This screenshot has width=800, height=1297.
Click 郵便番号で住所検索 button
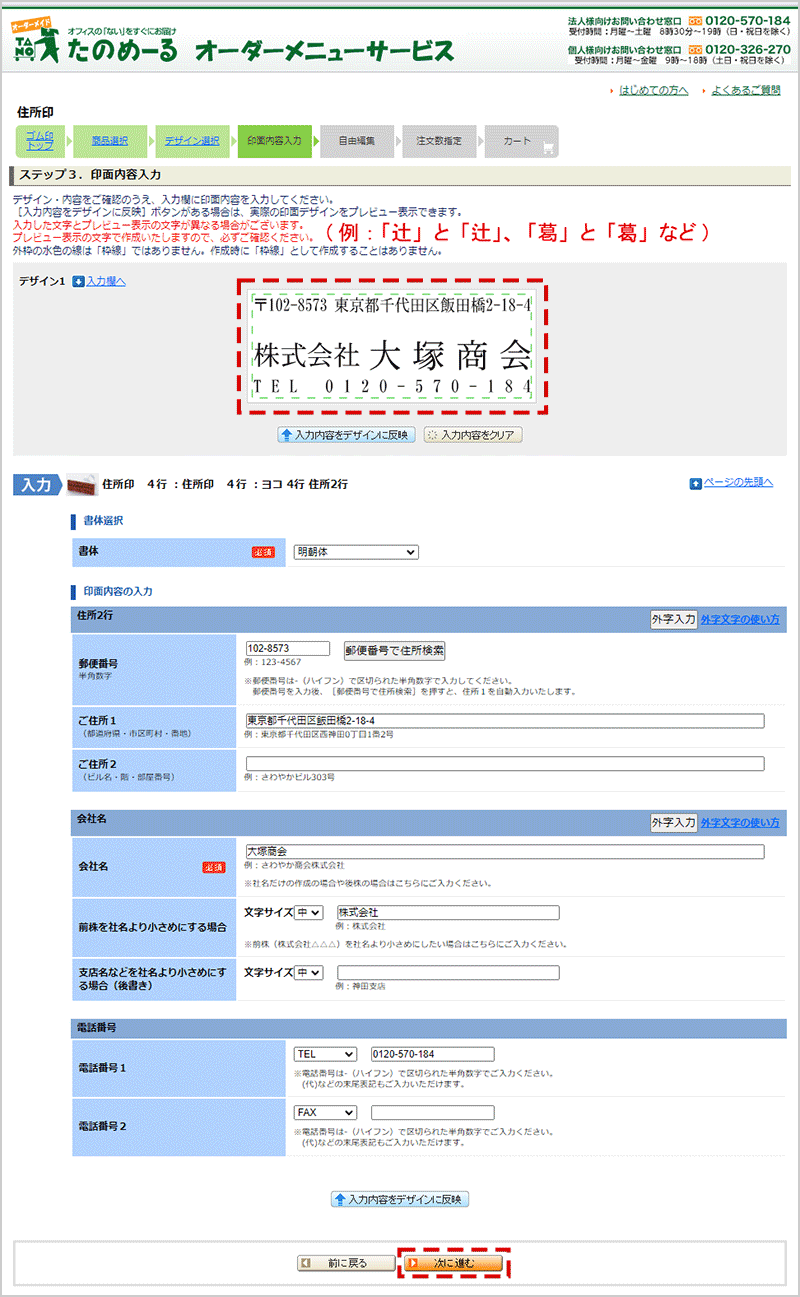pos(394,650)
